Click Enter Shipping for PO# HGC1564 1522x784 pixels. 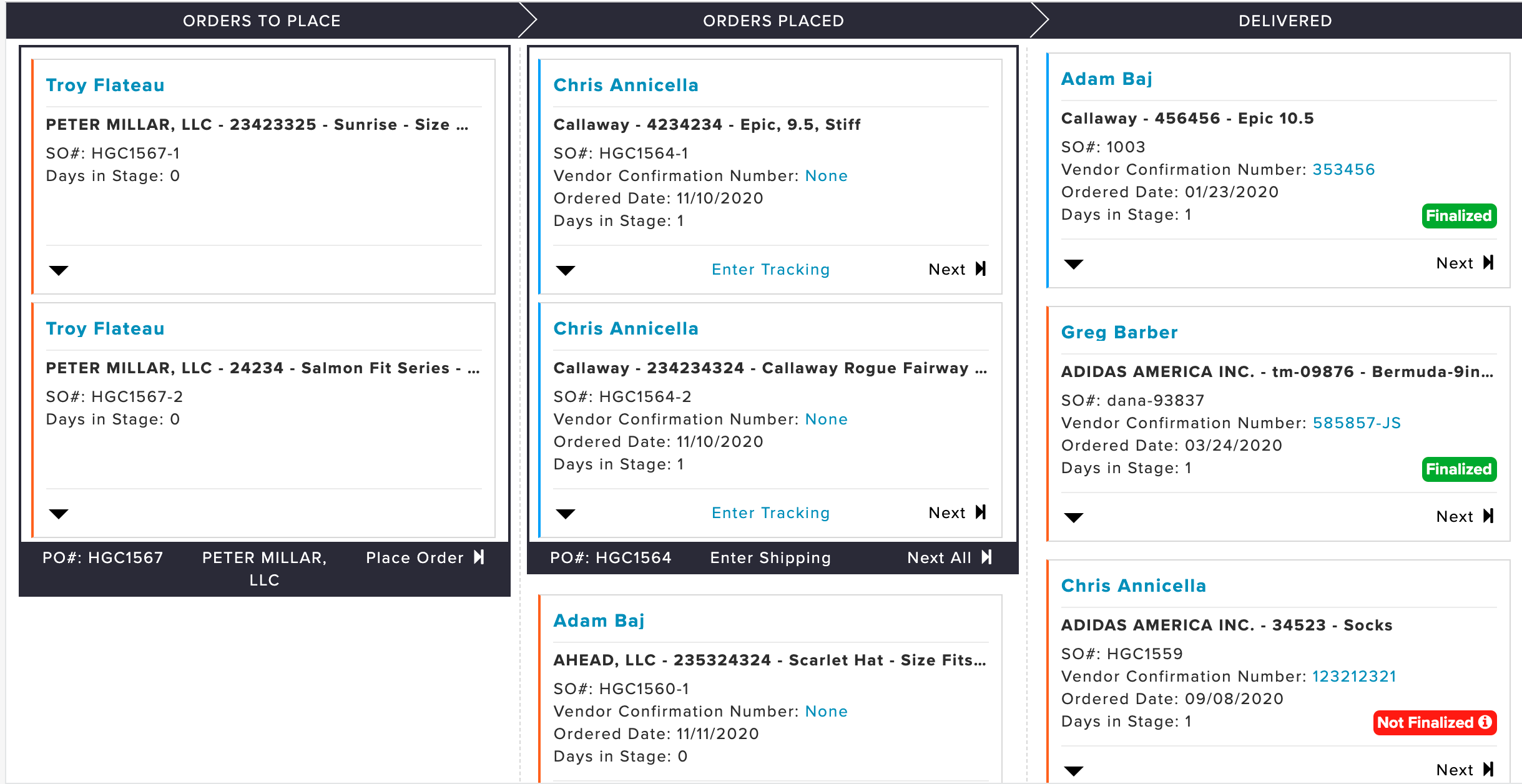(x=770, y=557)
